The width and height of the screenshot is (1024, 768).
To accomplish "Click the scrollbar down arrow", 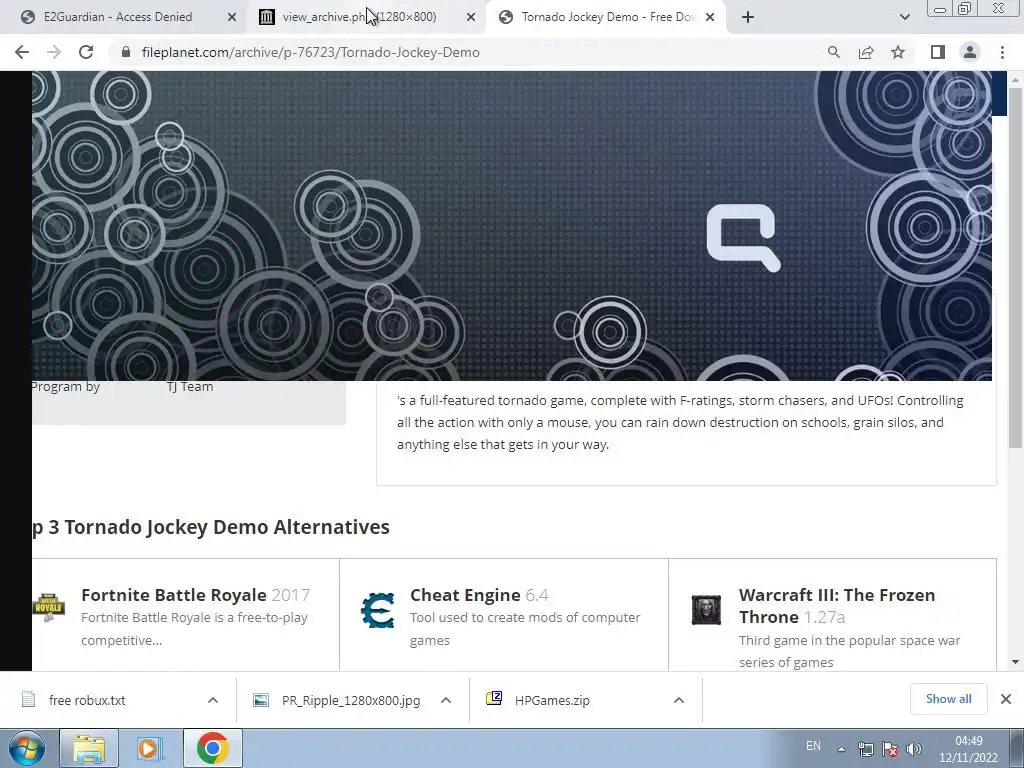I will [x=1015, y=662].
